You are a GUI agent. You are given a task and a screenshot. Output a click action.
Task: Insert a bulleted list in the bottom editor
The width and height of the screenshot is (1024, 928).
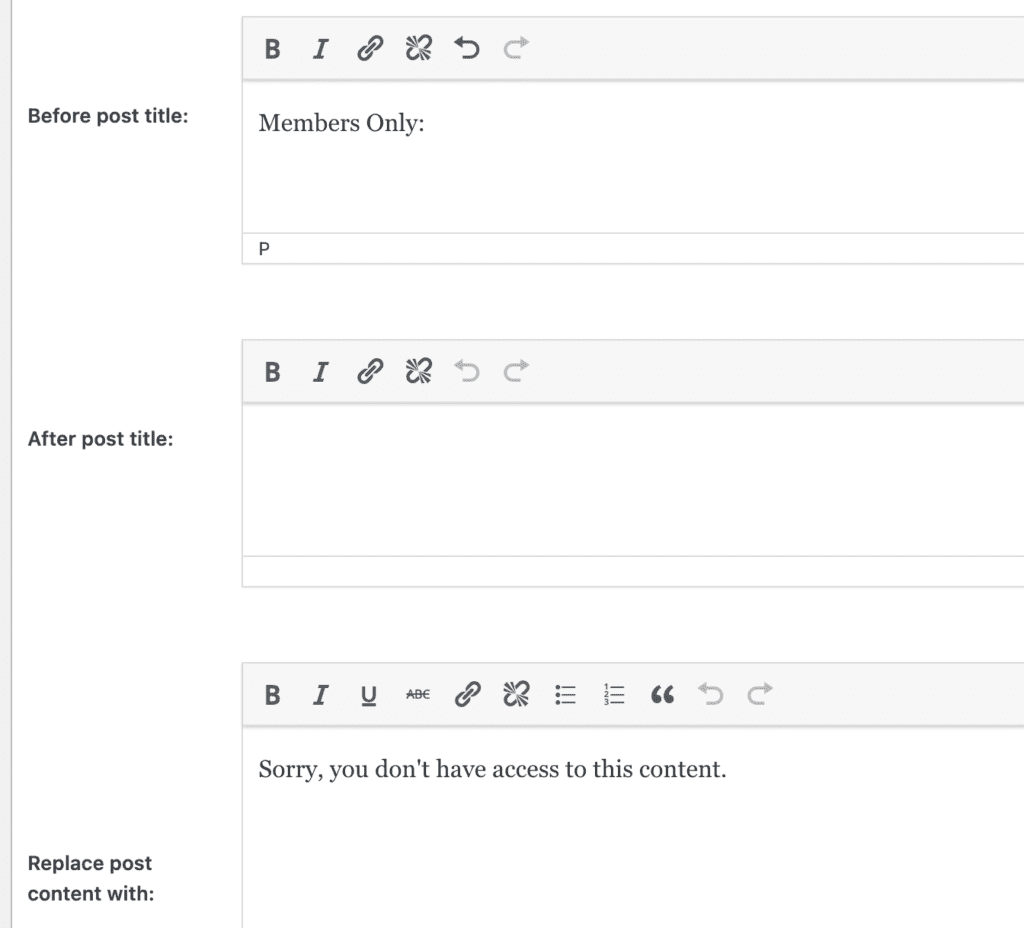click(565, 694)
